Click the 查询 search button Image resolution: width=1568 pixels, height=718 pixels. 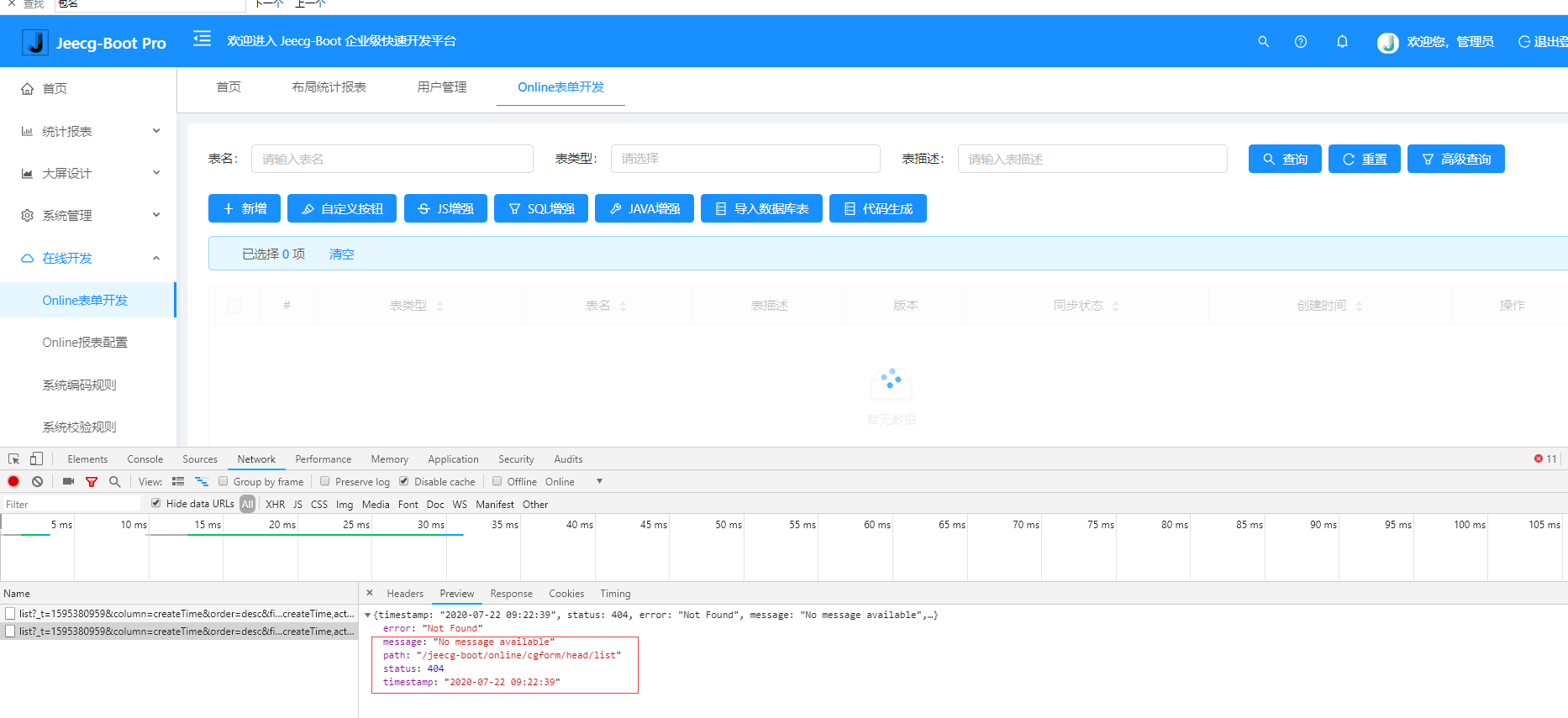click(1285, 159)
